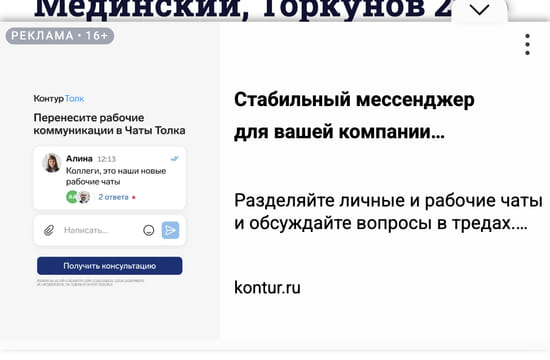Click Алина's avatar photo

click(52, 163)
